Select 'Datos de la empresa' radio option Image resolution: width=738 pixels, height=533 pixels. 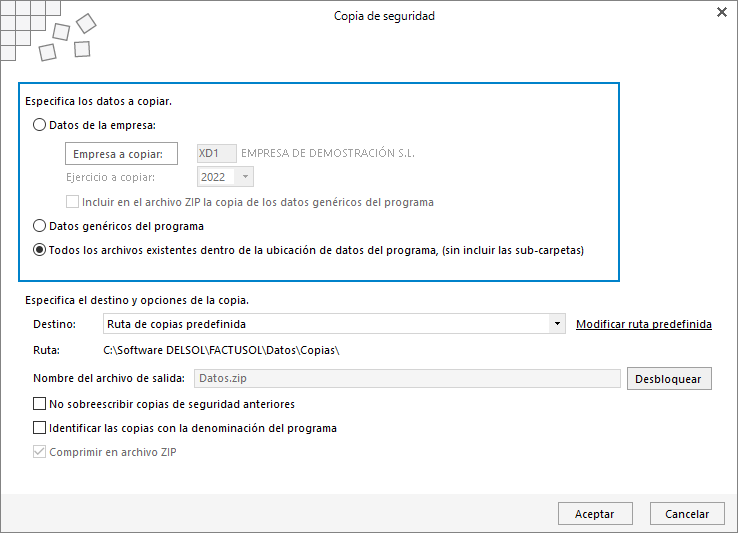pyautogui.click(x=40, y=125)
